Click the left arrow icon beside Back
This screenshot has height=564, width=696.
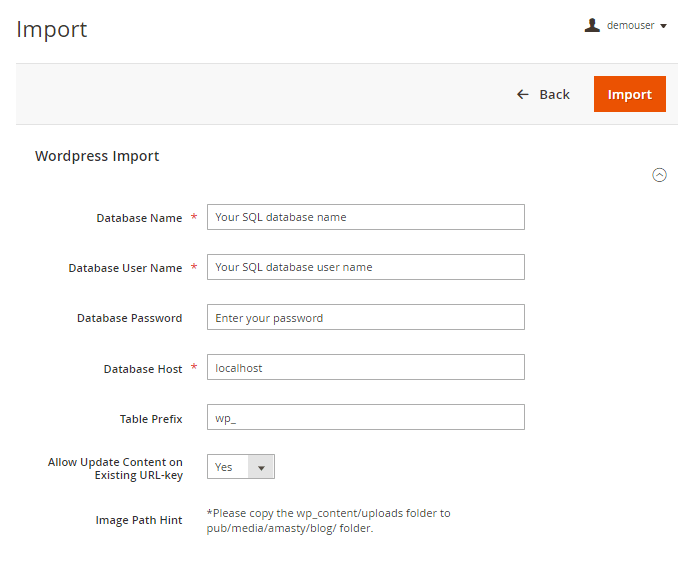pyautogui.click(x=522, y=94)
